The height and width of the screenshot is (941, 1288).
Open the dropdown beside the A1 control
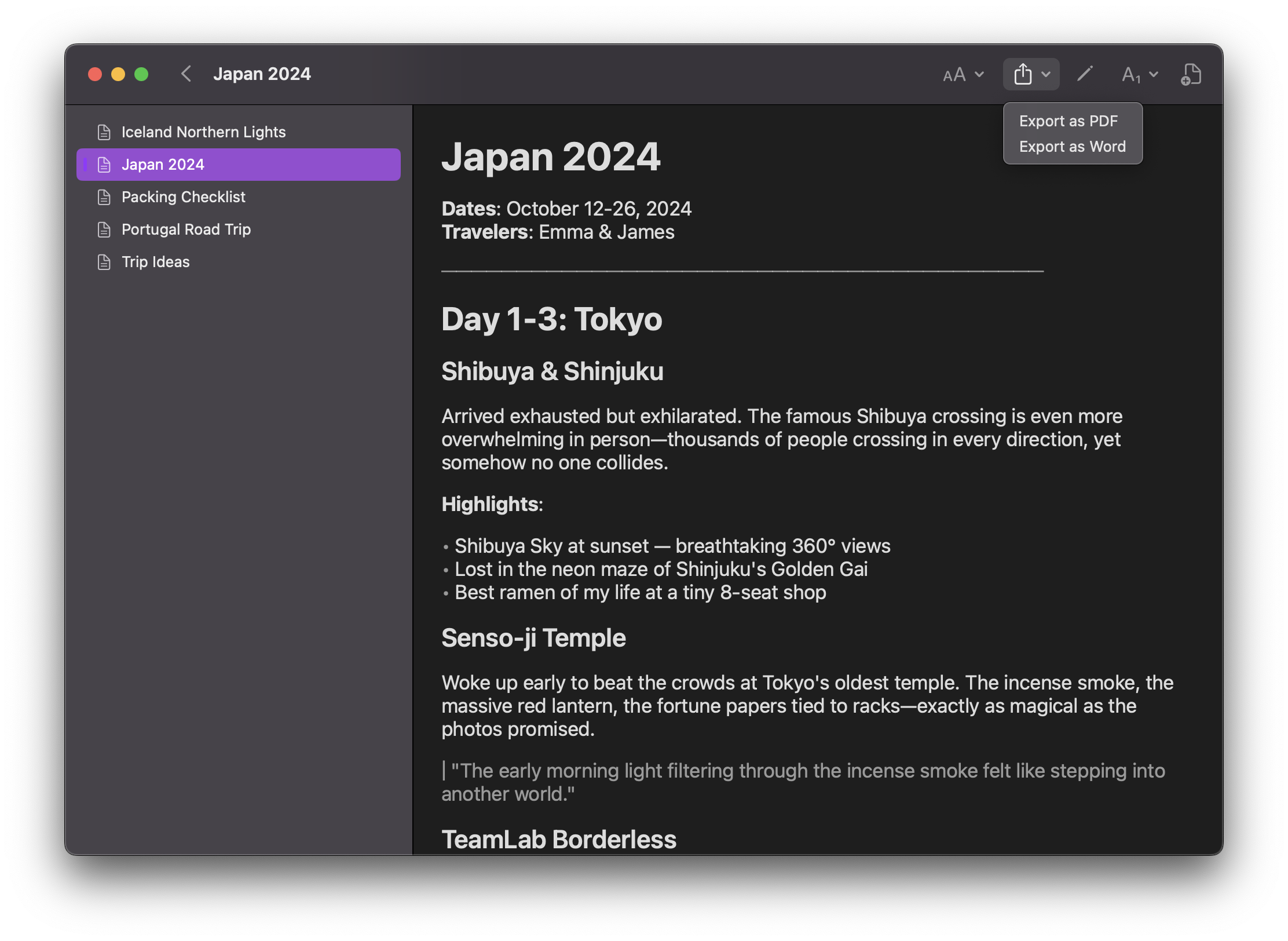click(1154, 74)
